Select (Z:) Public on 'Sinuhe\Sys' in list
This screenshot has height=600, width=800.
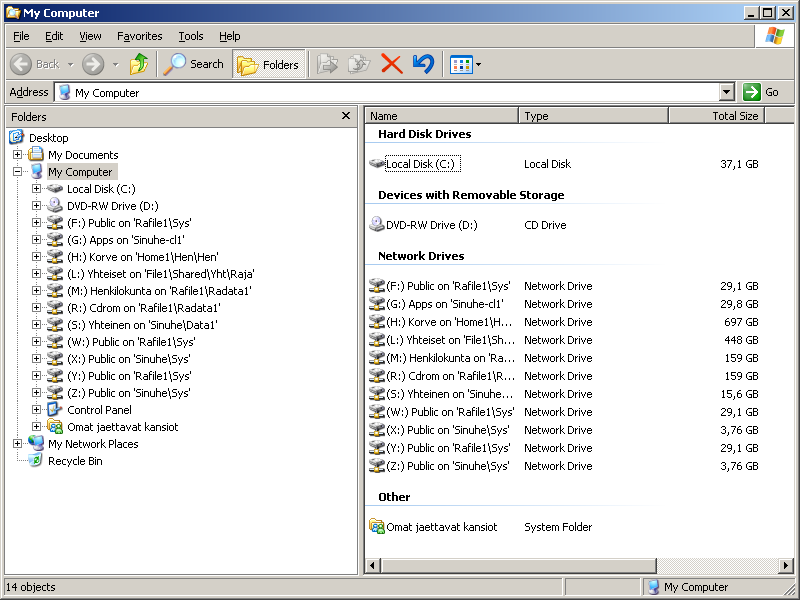pyautogui.click(x=447, y=466)
